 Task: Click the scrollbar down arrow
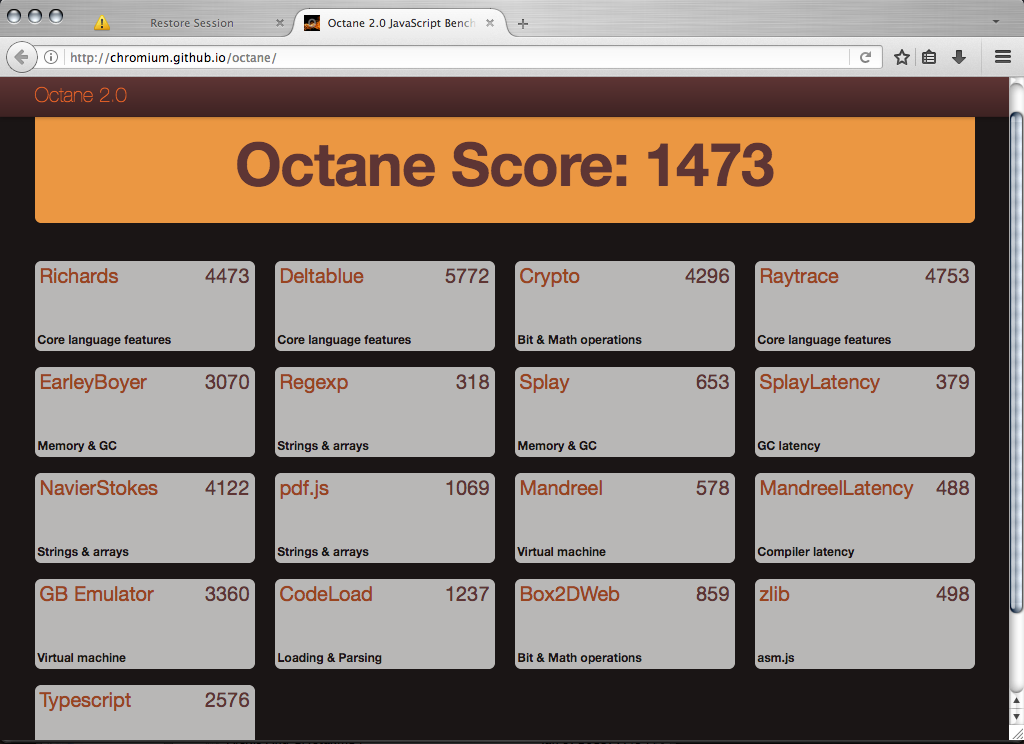(1016, 717)
